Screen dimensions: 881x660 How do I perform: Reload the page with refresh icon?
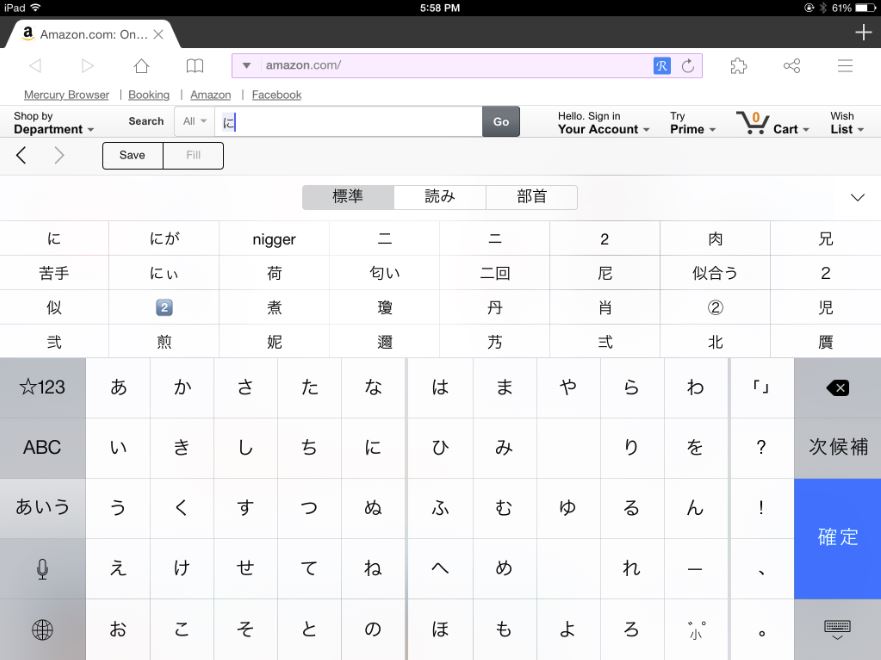coord(687,66)
